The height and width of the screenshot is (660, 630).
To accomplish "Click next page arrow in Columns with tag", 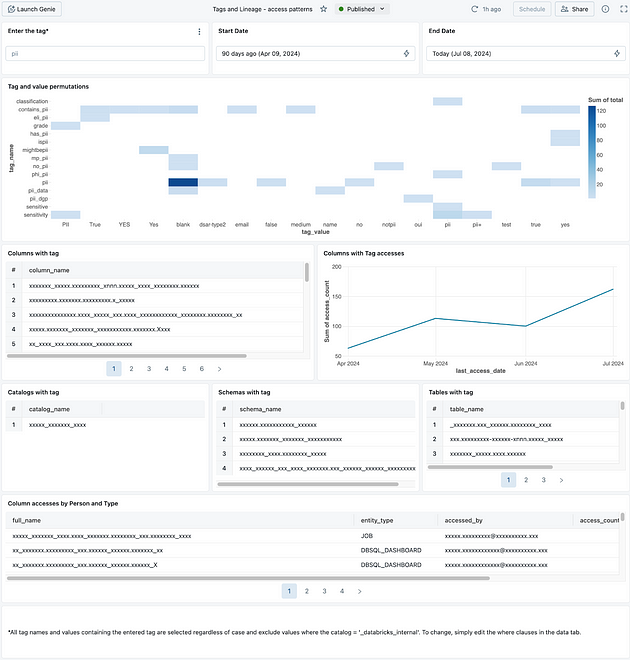I will 219,369.
